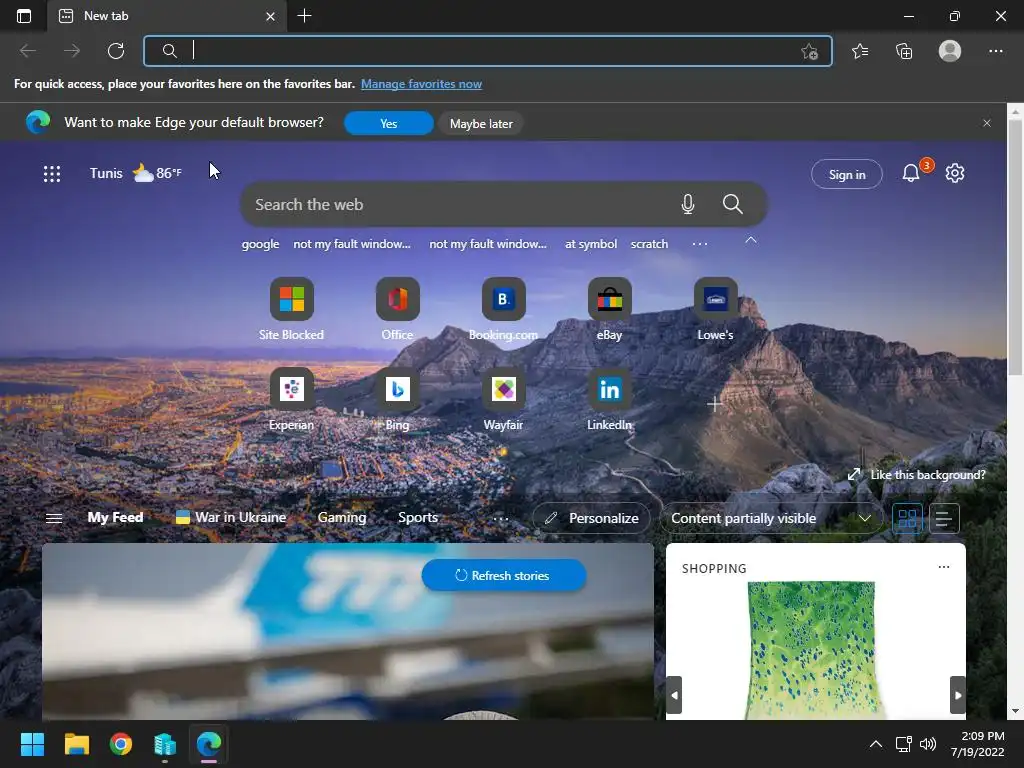Add a new quick link site

tap(715, 404)
